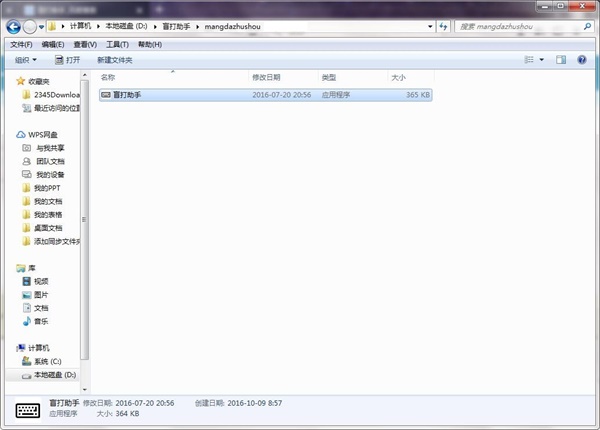Click the refresh button beside address bar
The width and height of the screenshot is (600, 430).
(x=443, y=26)
